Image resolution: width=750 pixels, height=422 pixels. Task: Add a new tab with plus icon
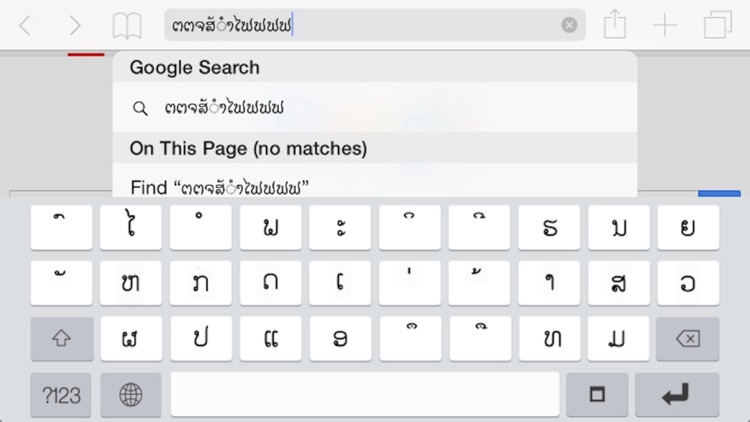[665, 25]
